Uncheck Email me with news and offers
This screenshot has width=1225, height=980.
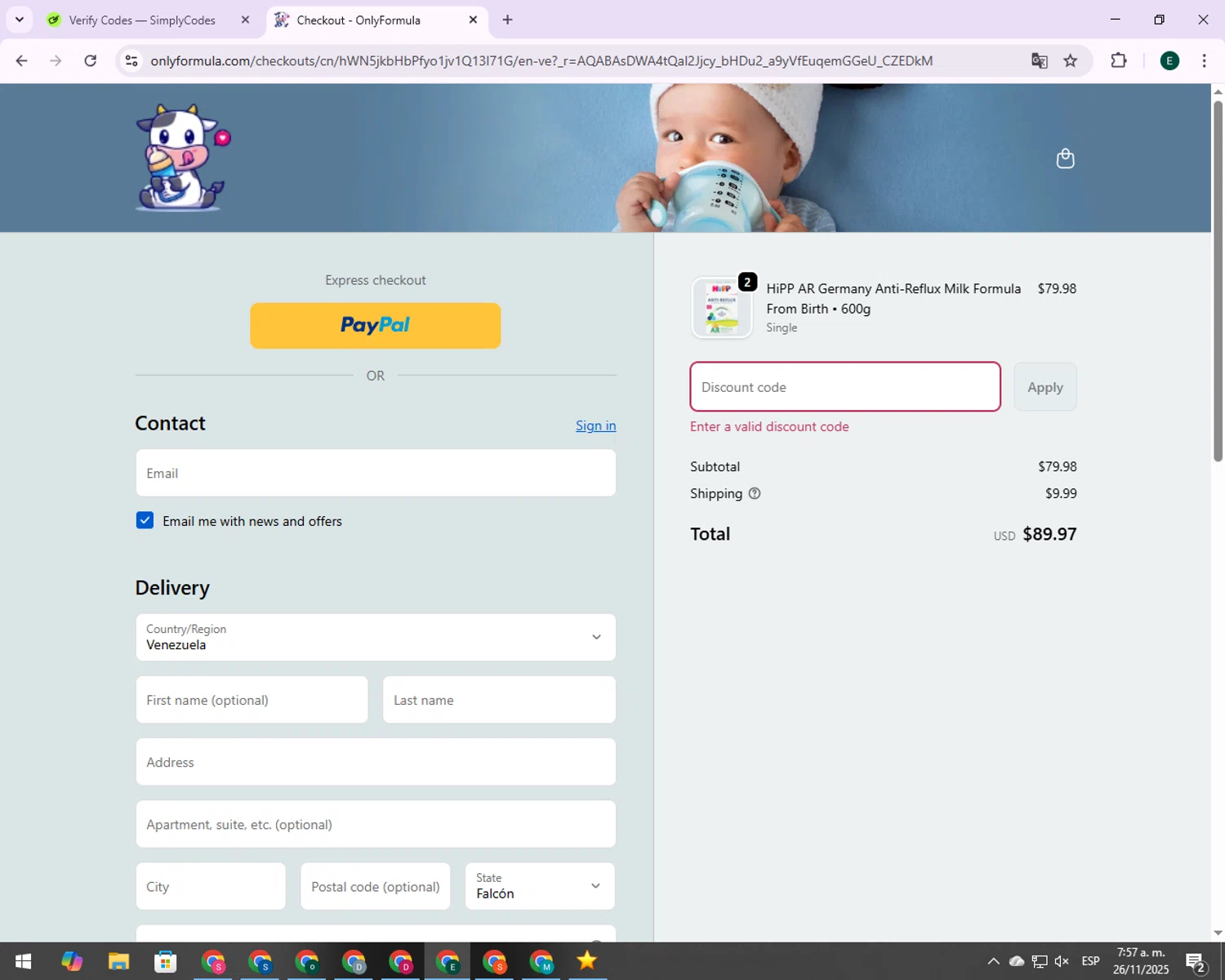coord(145,520)
